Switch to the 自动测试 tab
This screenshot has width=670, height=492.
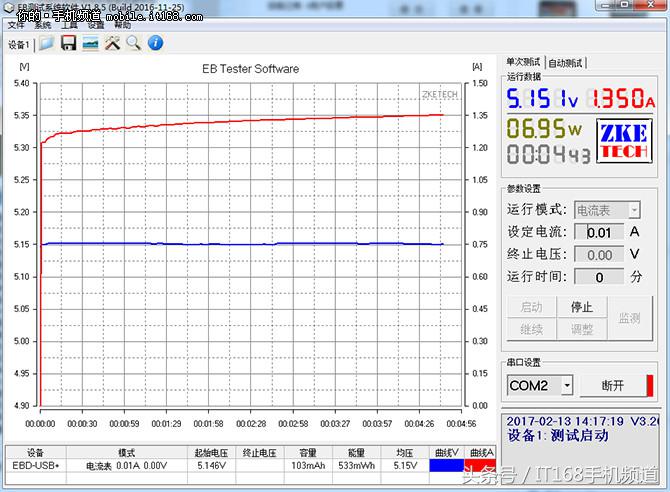[566, 63]
